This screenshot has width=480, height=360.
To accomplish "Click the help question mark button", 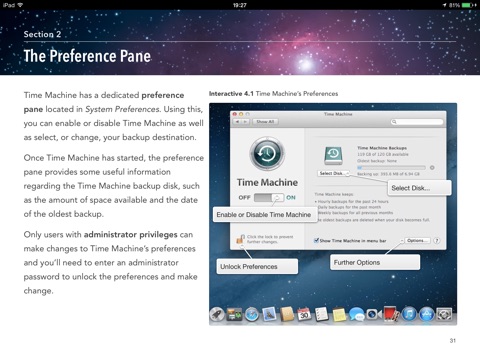I will (x=436, y=240).
